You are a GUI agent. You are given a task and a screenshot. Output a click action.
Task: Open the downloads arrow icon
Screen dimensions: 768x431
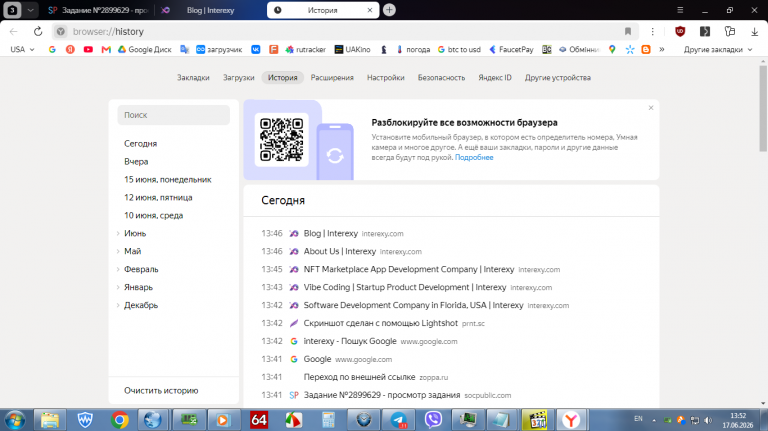tap(754, 31)
